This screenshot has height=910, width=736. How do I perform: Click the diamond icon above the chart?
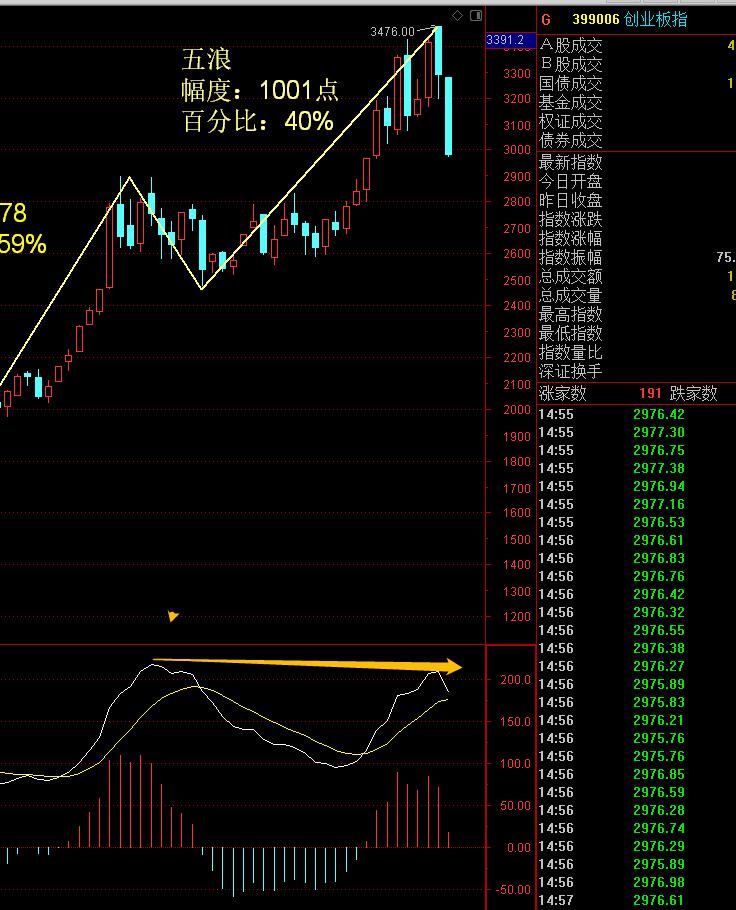tap(457, 16)
